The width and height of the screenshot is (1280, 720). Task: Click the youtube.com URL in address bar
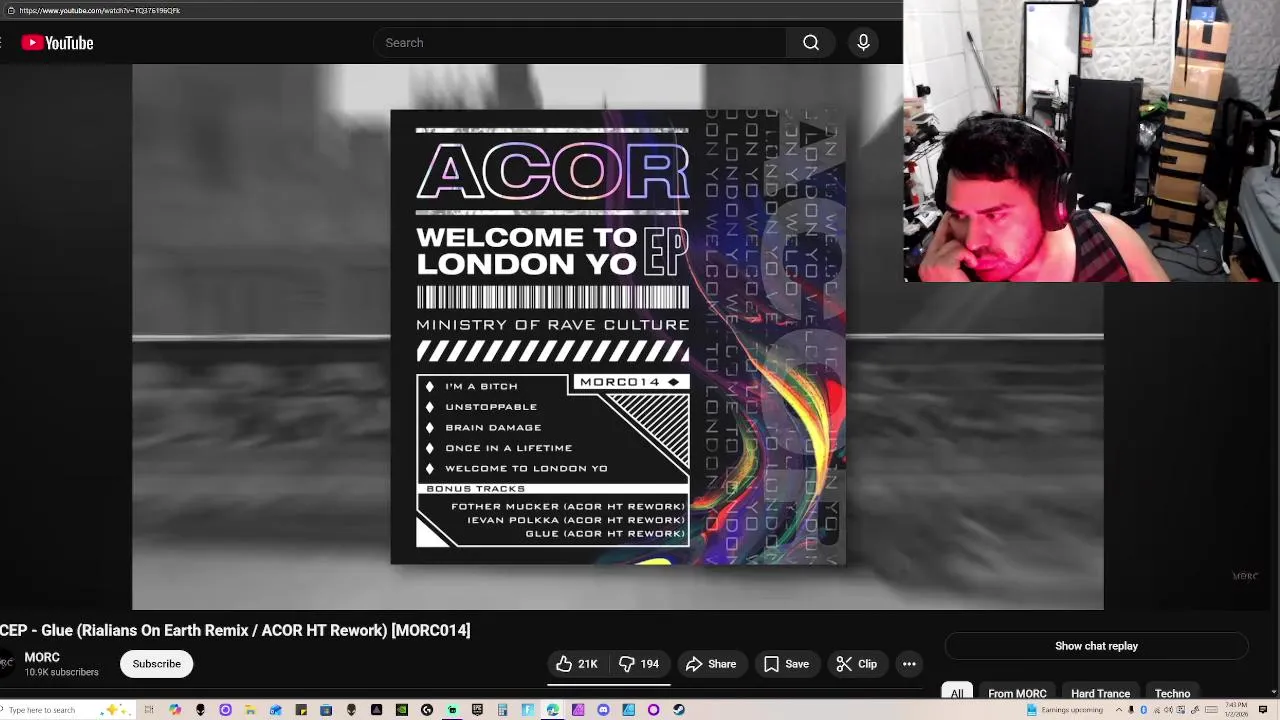coord(99,11)
